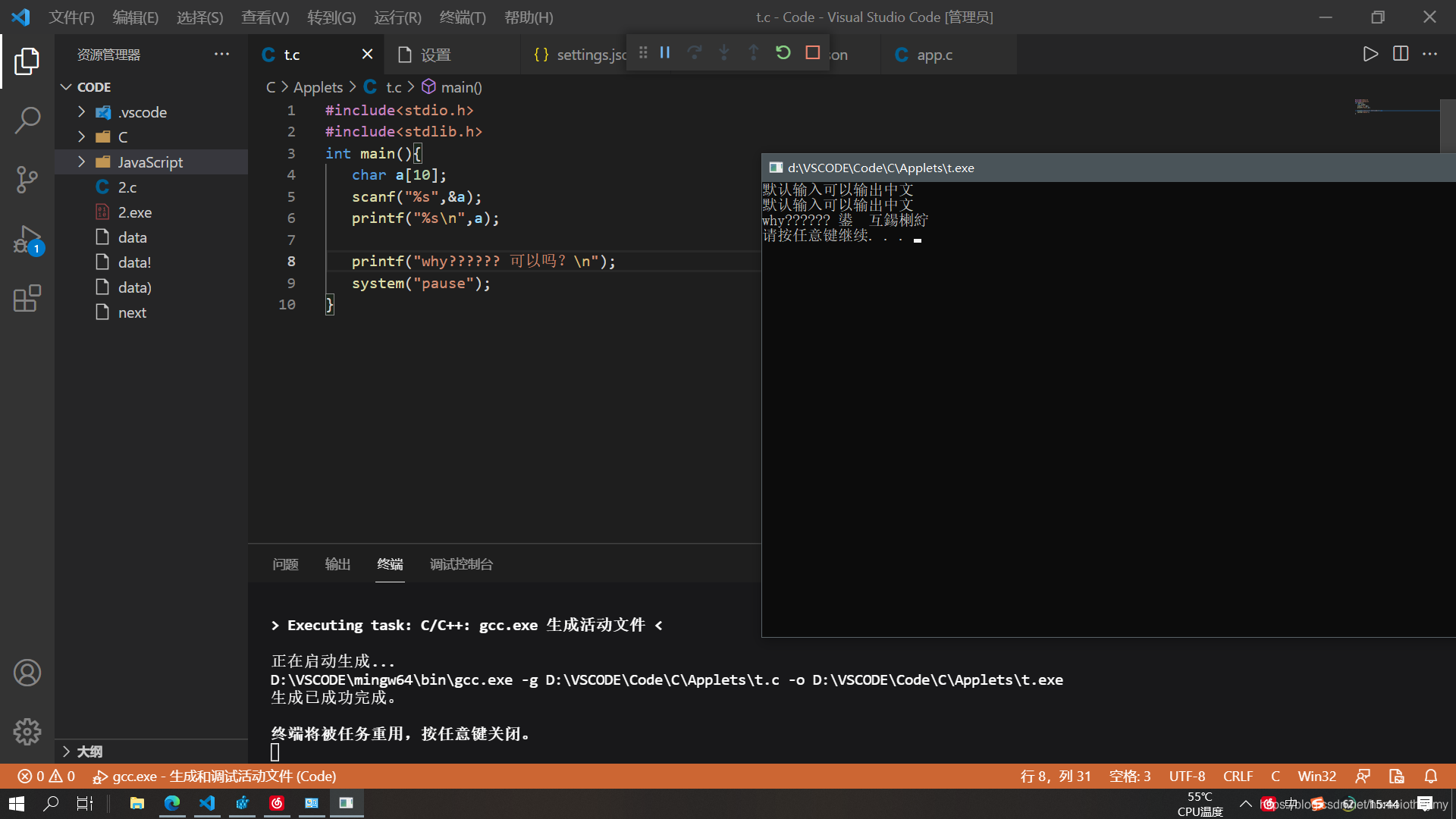Screen dimensions: 1456x819
Task: Stop debugging with red square button
Action: coord(813,53)
